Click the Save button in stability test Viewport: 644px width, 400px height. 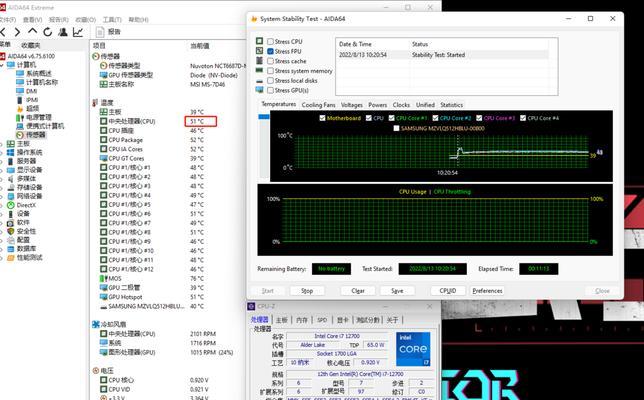pos(397,291)
